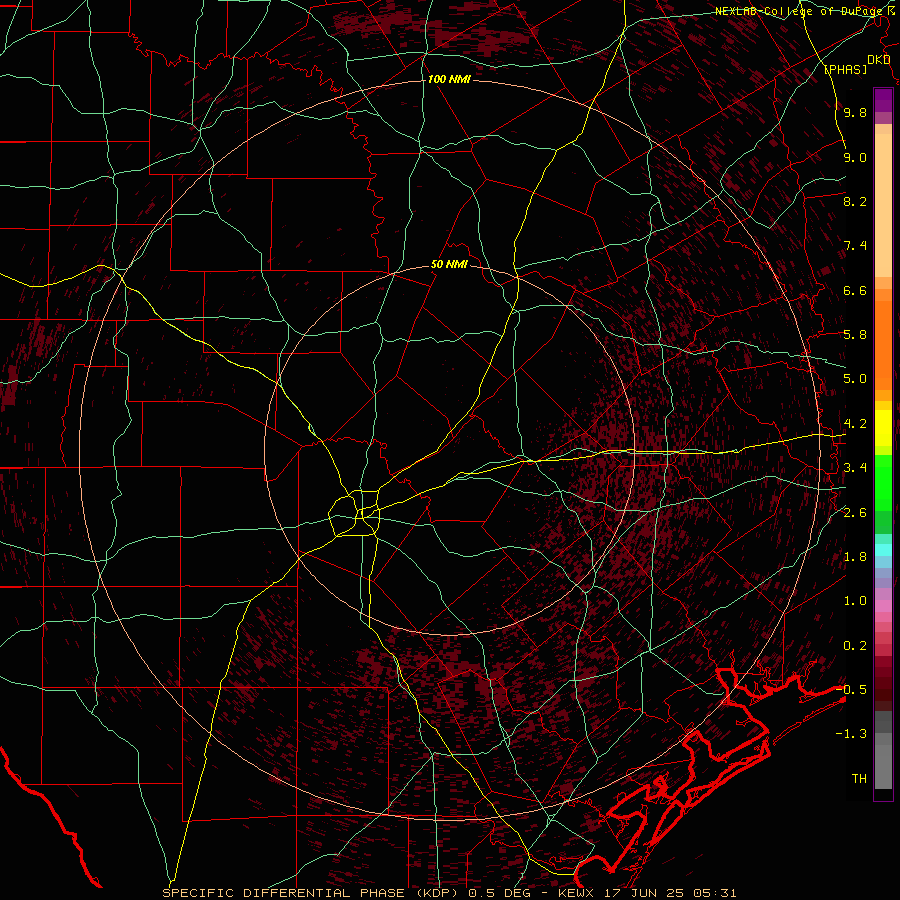Viewport: 900px width, 900px height.
Task: Click the "100 NMI" range ring label
Action: 449,79
